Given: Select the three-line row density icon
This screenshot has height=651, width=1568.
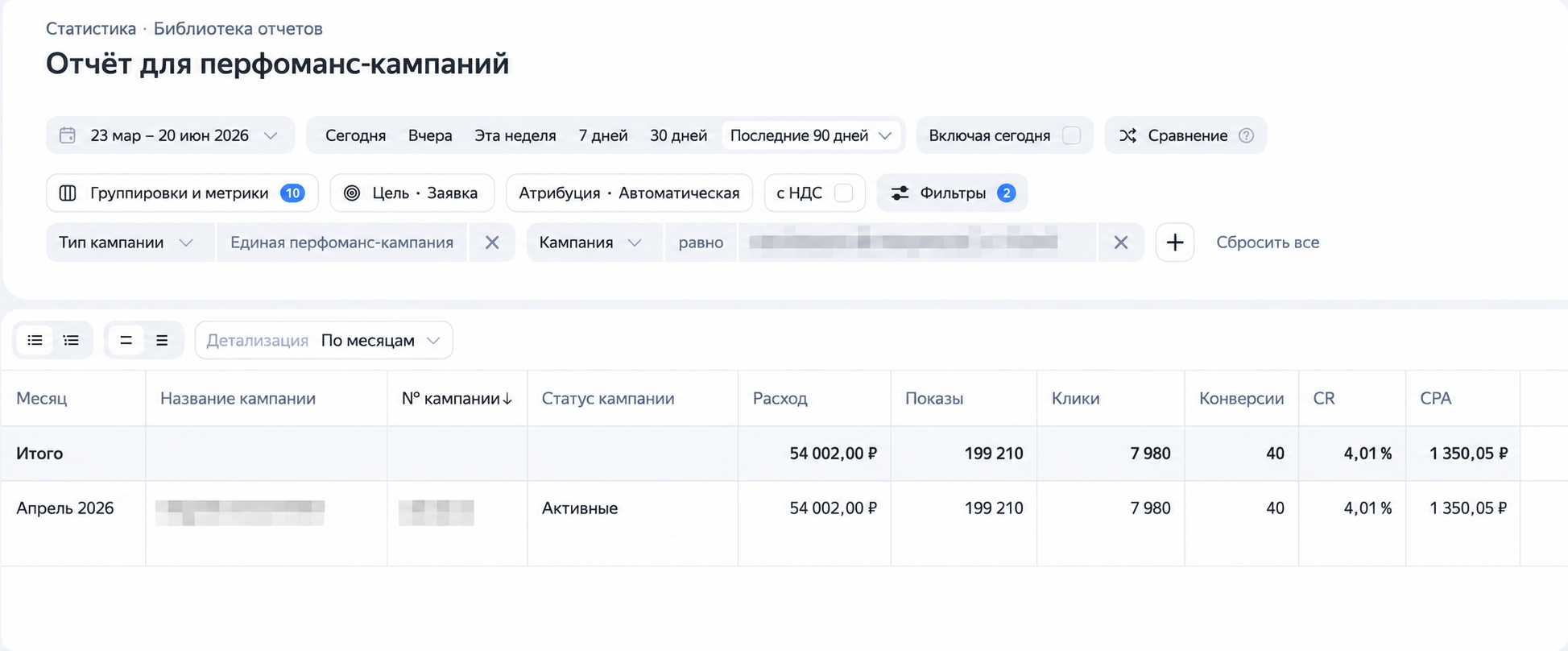Looking at the screenshot, I should [x=162, y=340].
